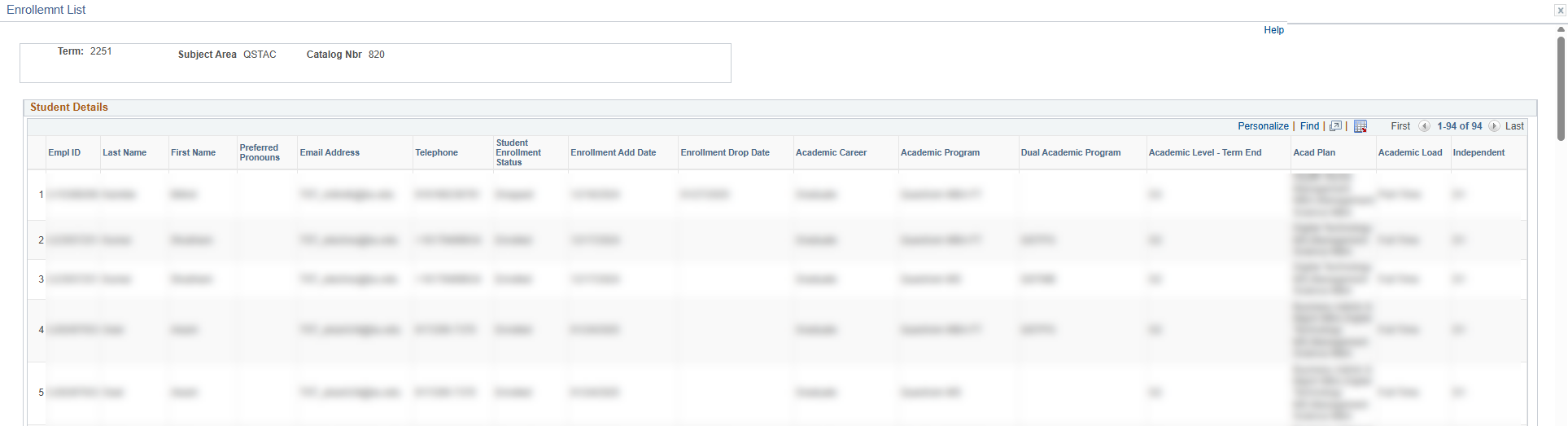1568x426 pixels.
Task: Click the Personalize link
Action: (x=1263, y=126)
